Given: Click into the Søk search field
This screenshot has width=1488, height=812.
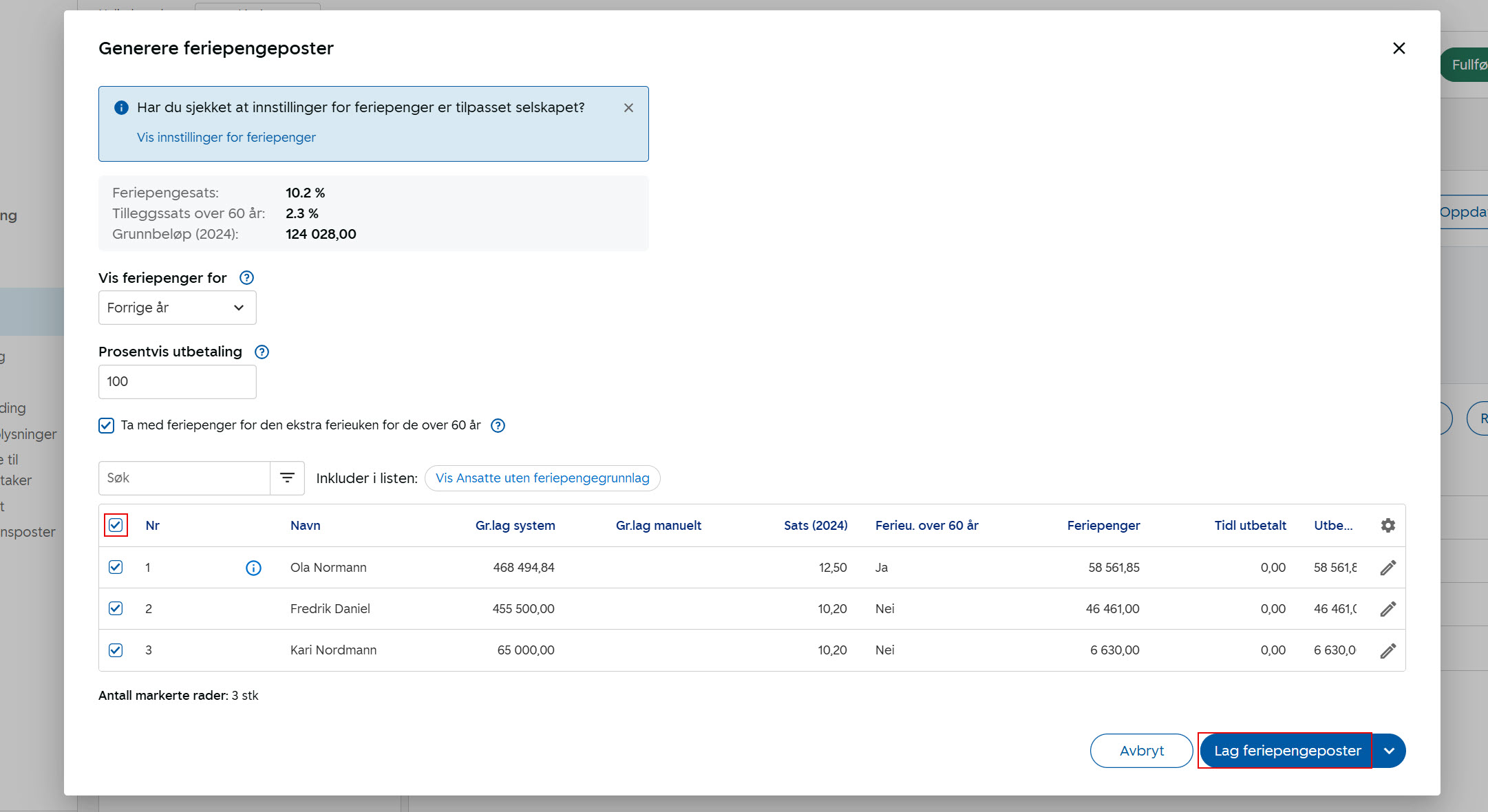Looking at the screenshot, I should pos(184,478).
